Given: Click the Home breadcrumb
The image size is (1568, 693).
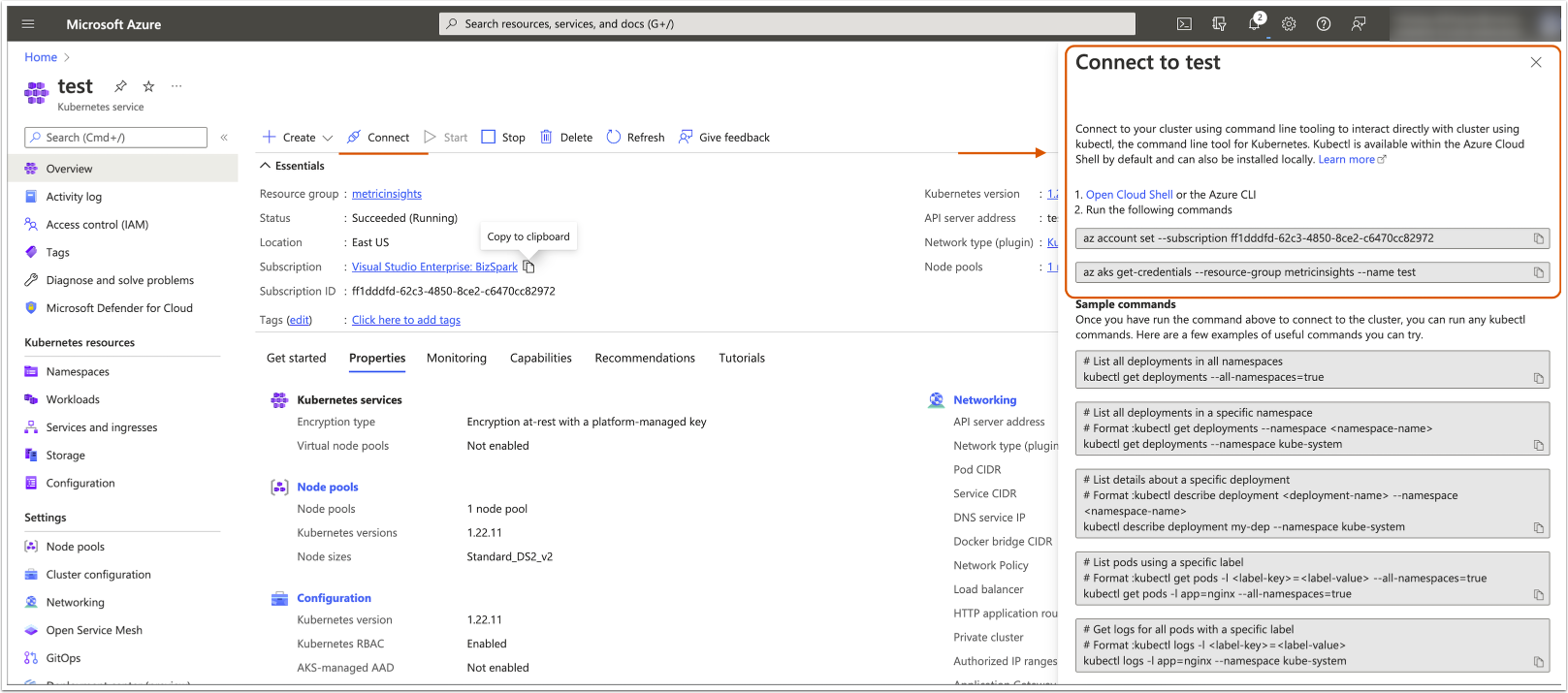Looking at the screenshot, I should 41,57.
